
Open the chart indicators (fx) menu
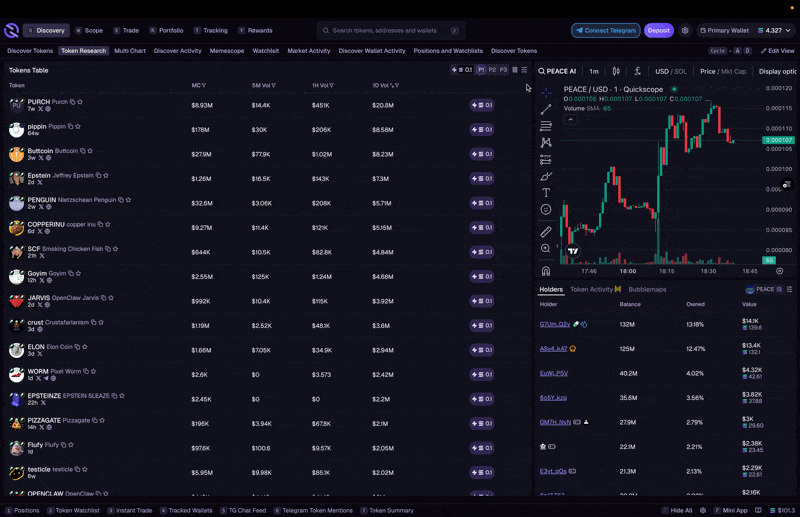point(637,71)
